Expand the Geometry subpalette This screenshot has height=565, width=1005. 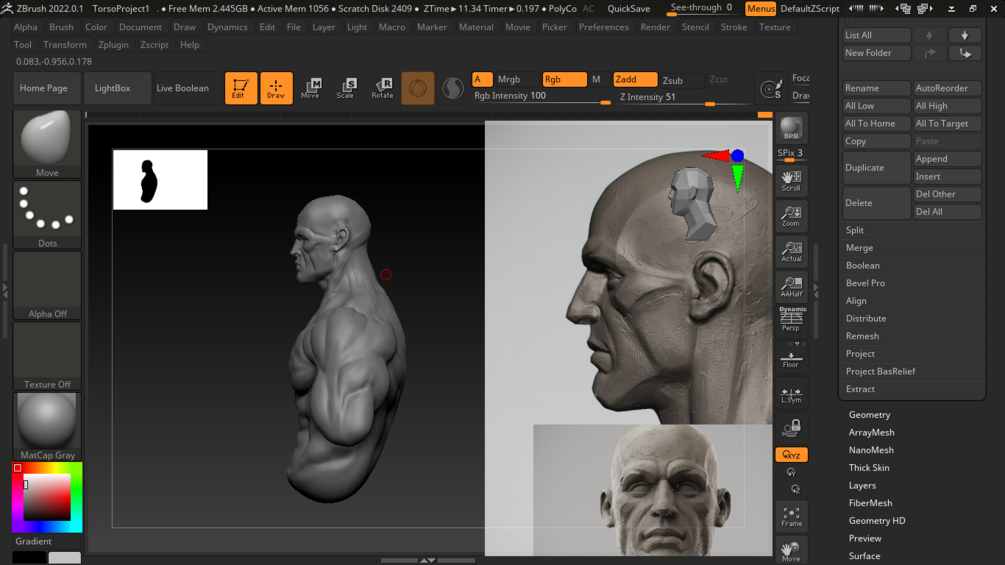click(869, 414)
